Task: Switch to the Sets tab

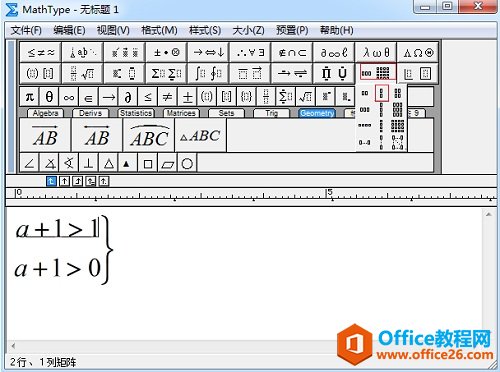Action: point(226,113)
